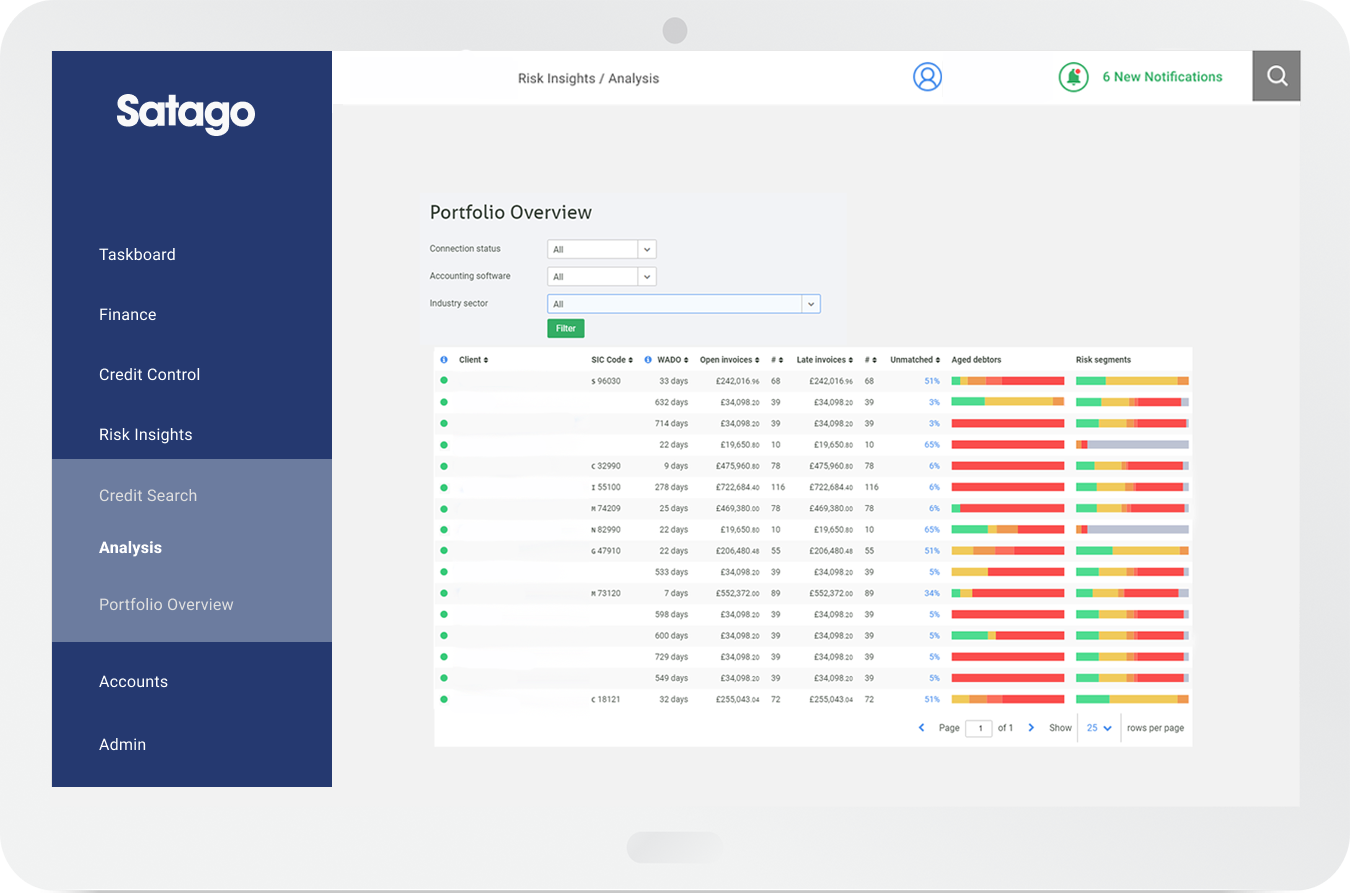Open the 6 New Notifications link
Image resolution: width=1350 pixels, height=893 pixels.
(x=1162, y=77)
